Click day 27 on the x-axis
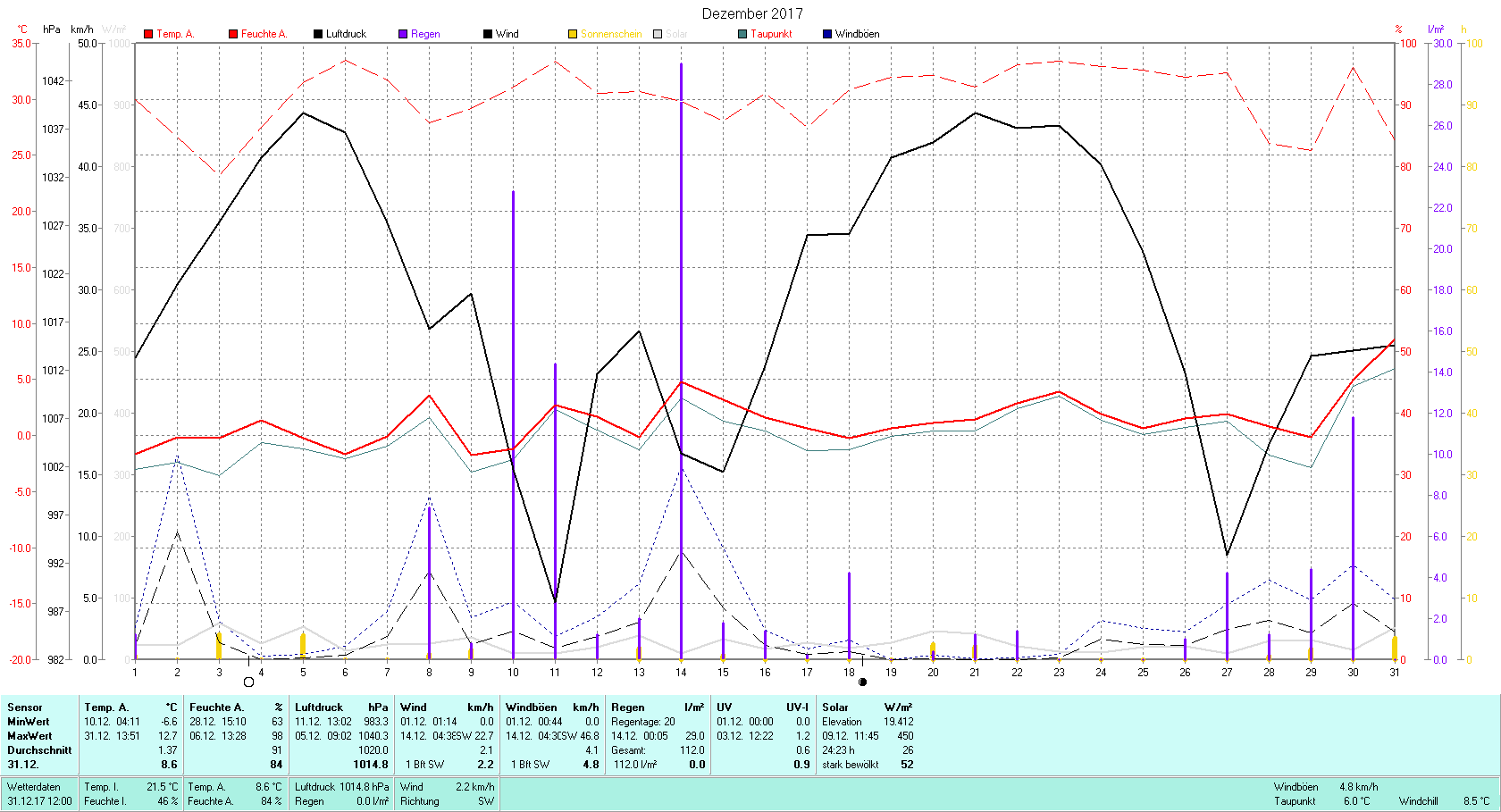Viewport: 1501px width, 812px height. (x=1227, y=673)
